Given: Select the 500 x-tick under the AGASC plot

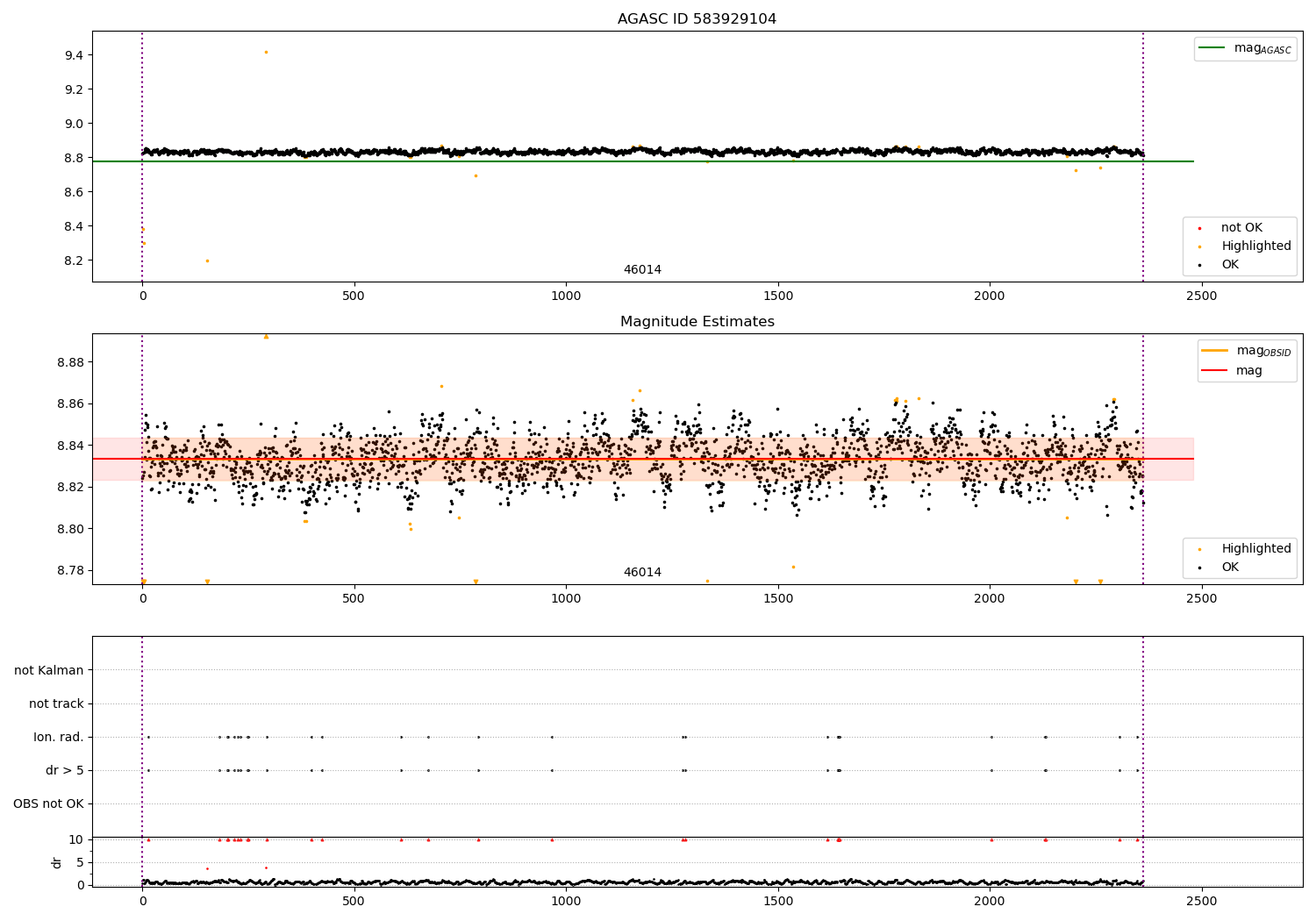Looking at the screenshot, I should (354, 296).
